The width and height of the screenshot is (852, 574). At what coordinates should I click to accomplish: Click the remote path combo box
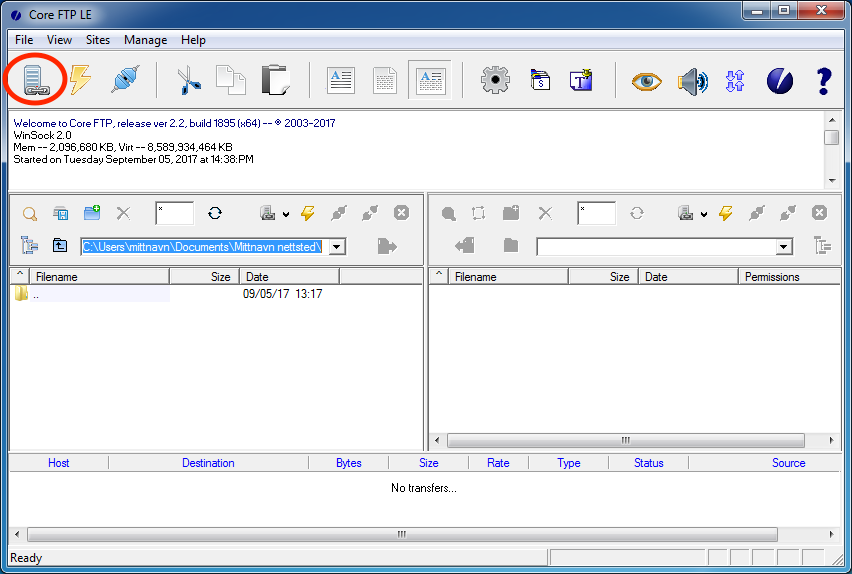[664, 247]
